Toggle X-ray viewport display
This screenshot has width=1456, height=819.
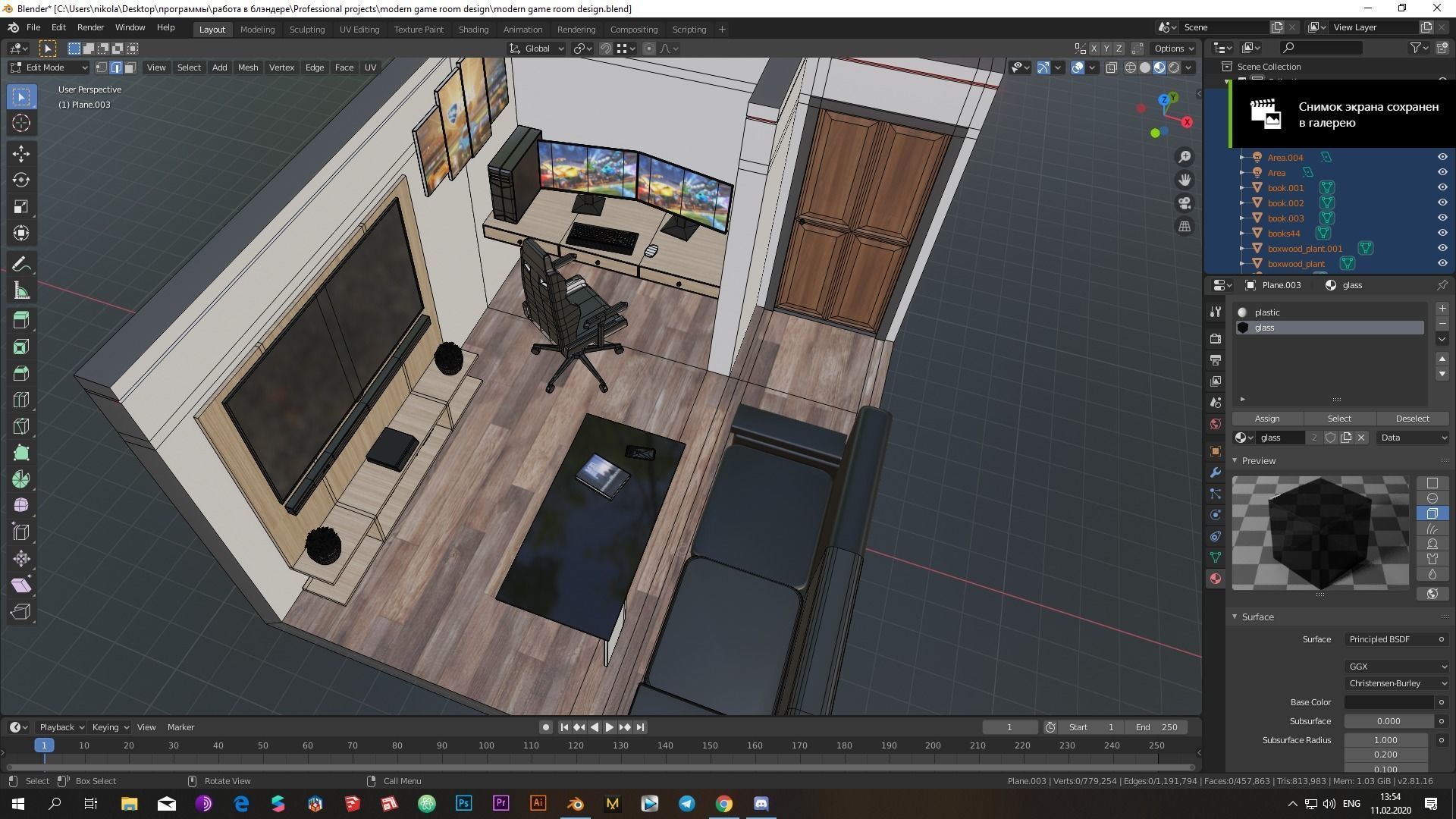[1111, 67]
